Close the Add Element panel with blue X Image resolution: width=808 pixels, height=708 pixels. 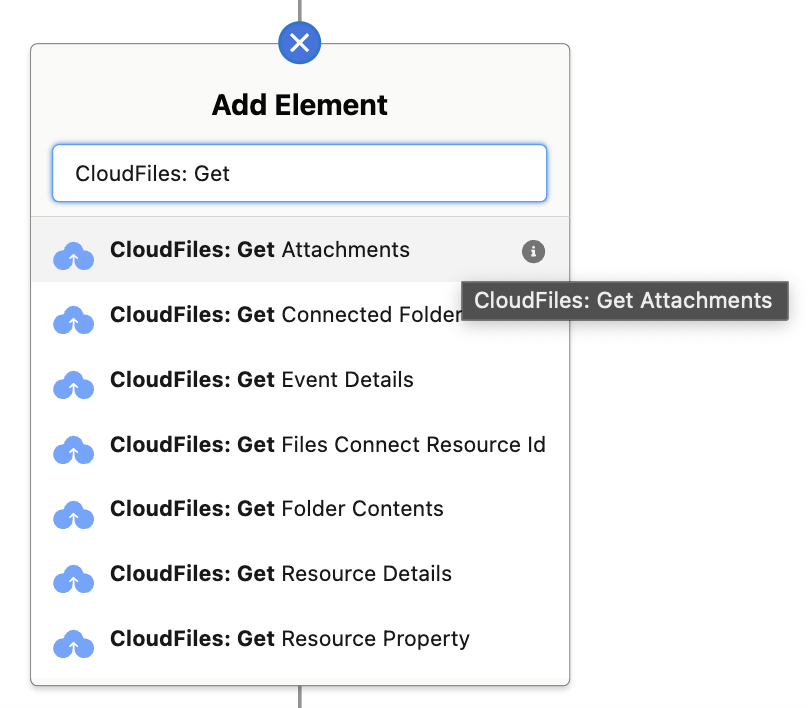tap(299, 42)
